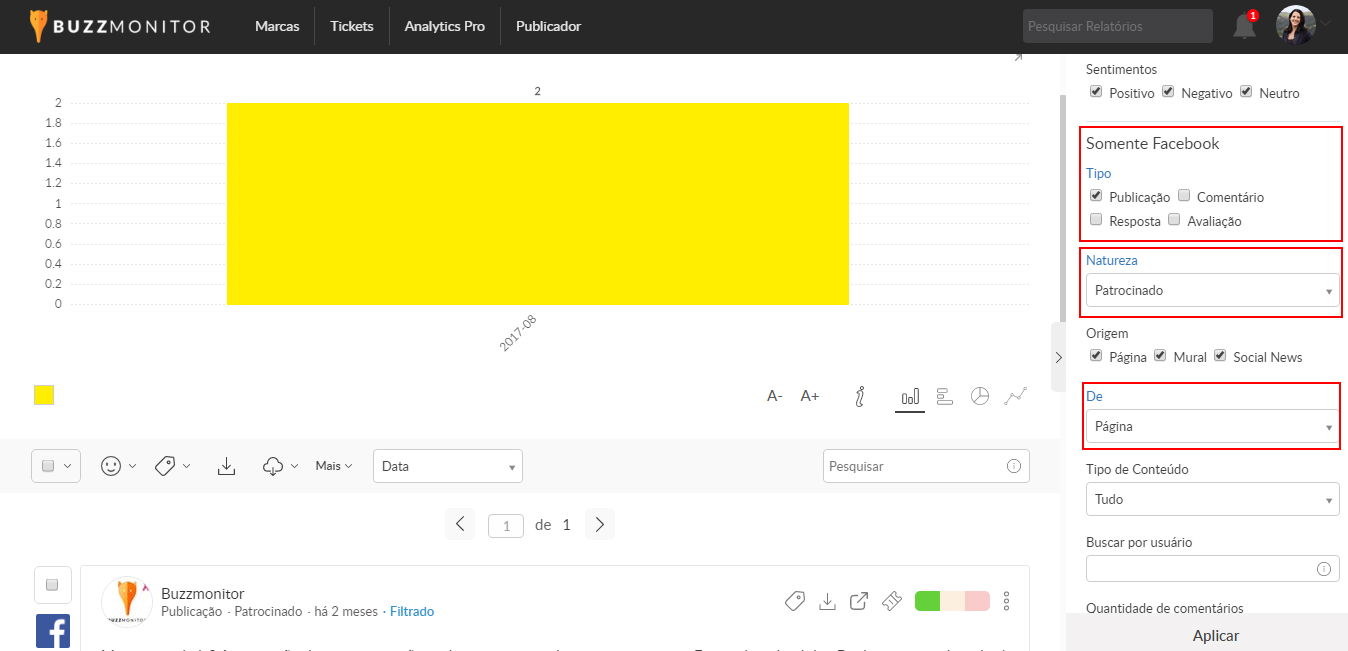Uncheck the Publicação checkbox
The height and width of the screenshot is (651, 1348).
pos(1096,196)
